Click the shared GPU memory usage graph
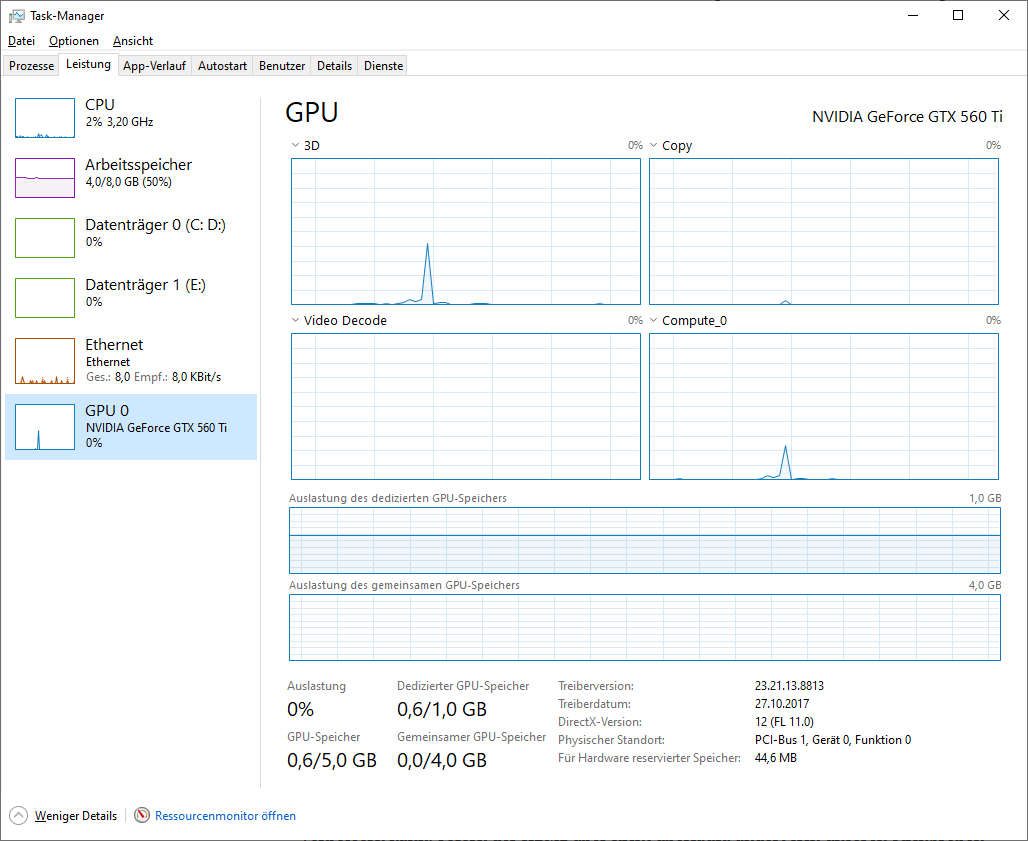This screenshot has width=1028, height=841. tap(644, 627)
